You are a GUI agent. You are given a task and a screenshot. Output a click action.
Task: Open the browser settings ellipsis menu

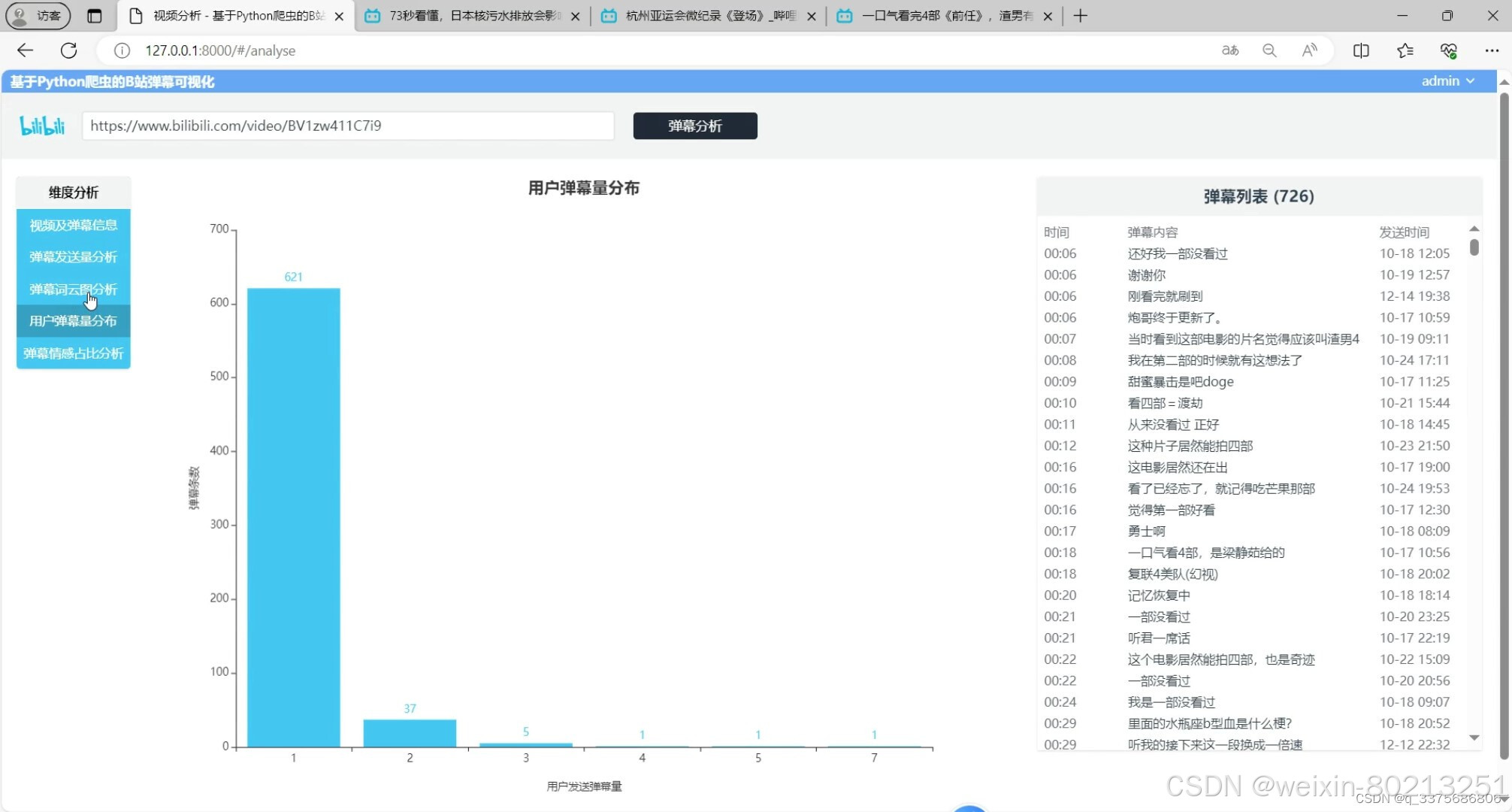click(x=1493, y=50)
